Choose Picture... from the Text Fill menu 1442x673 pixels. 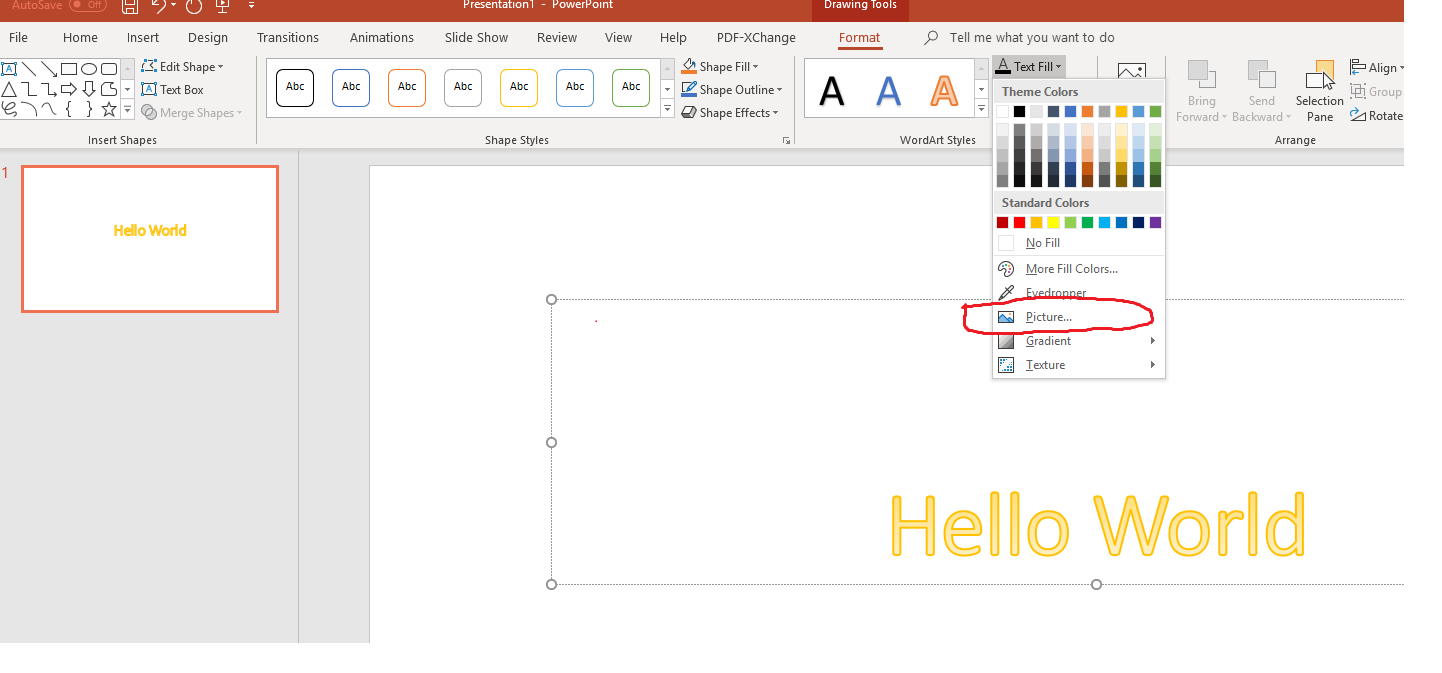(x=1078, y=317)
